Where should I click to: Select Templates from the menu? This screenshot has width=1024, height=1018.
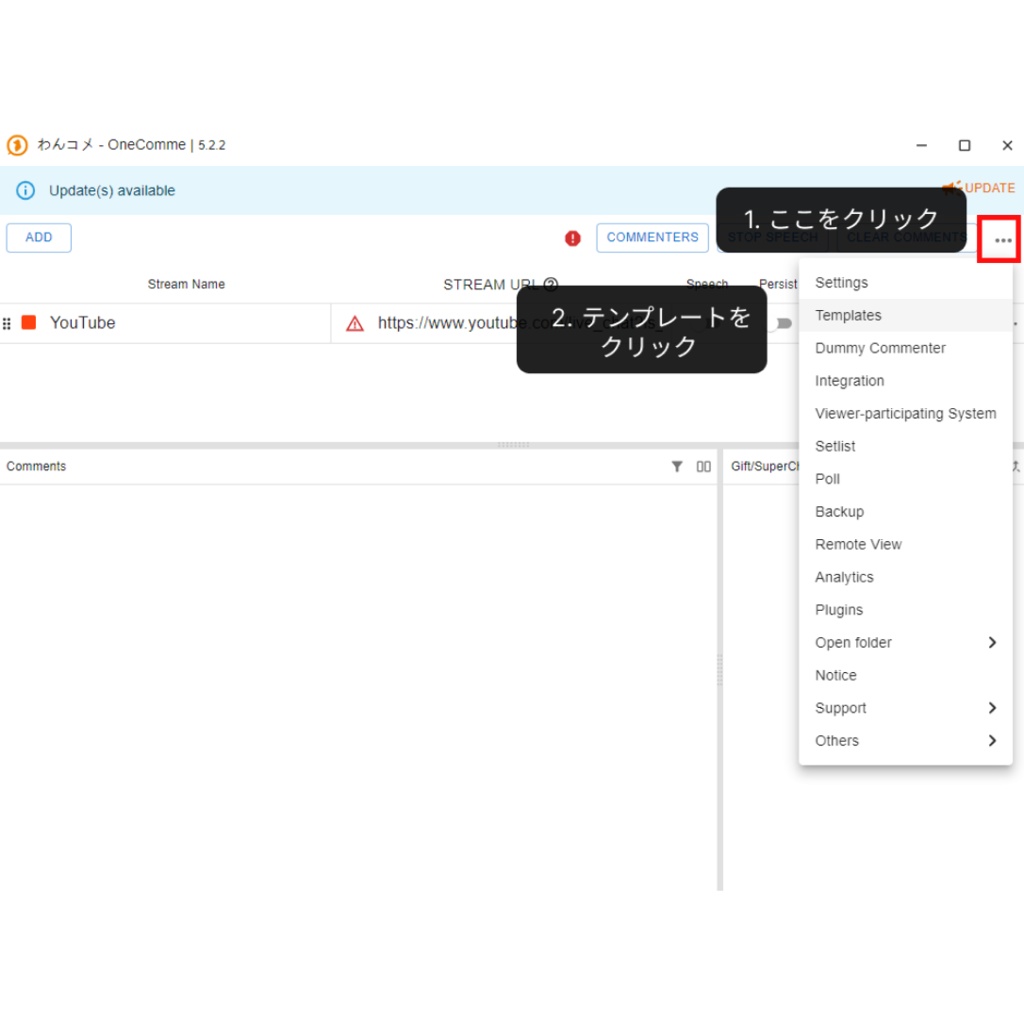coord(848,315)
